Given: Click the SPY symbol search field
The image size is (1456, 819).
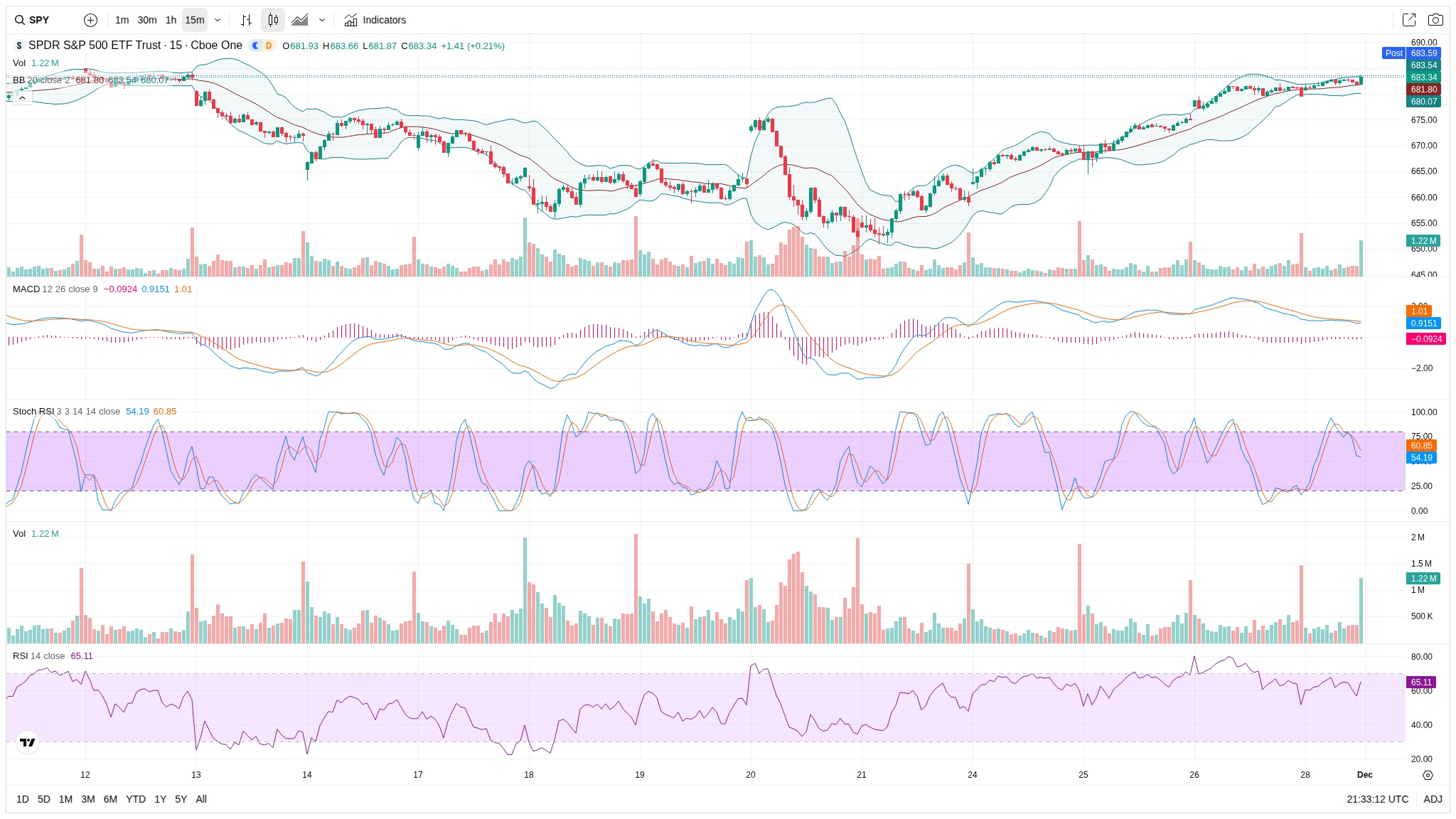Looking at the screenshot, I should pos(41,20).
